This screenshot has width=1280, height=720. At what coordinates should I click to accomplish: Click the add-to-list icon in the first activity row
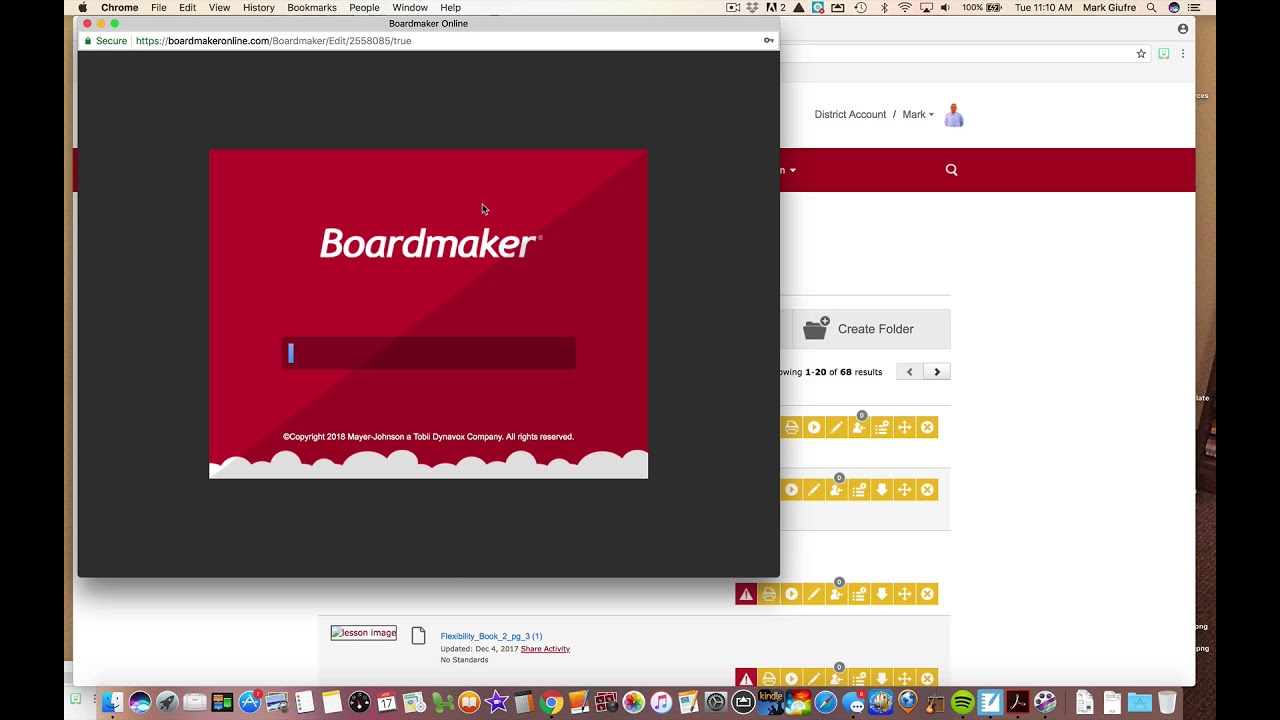tap(882, 428)
